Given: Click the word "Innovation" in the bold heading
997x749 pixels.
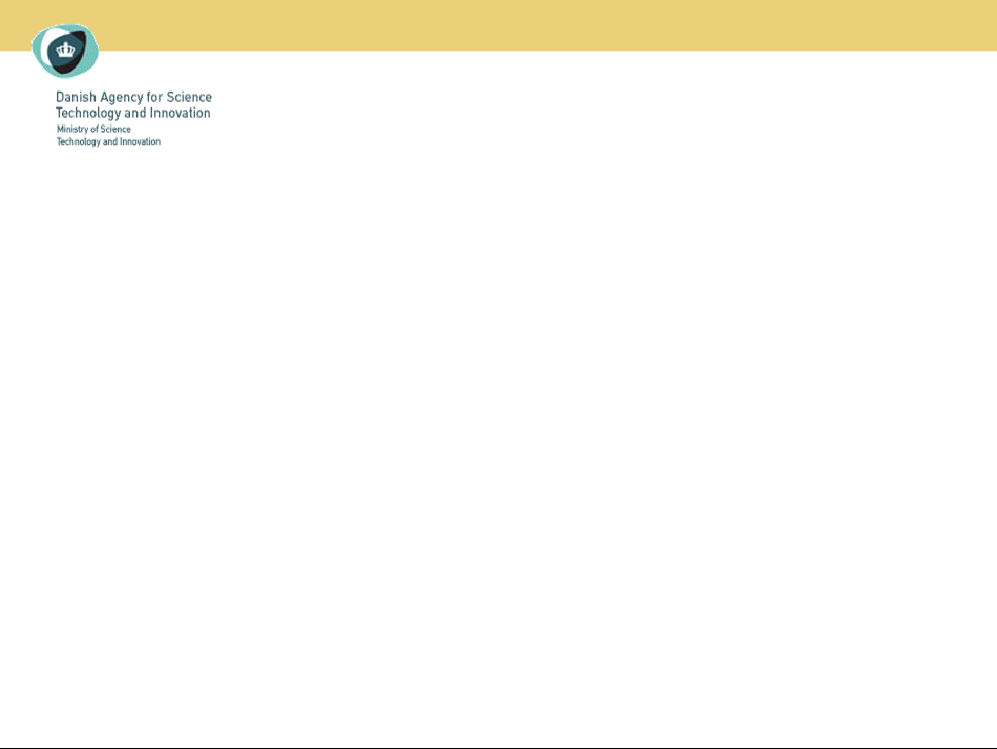Looking at the screenshot, I should 180,113.
